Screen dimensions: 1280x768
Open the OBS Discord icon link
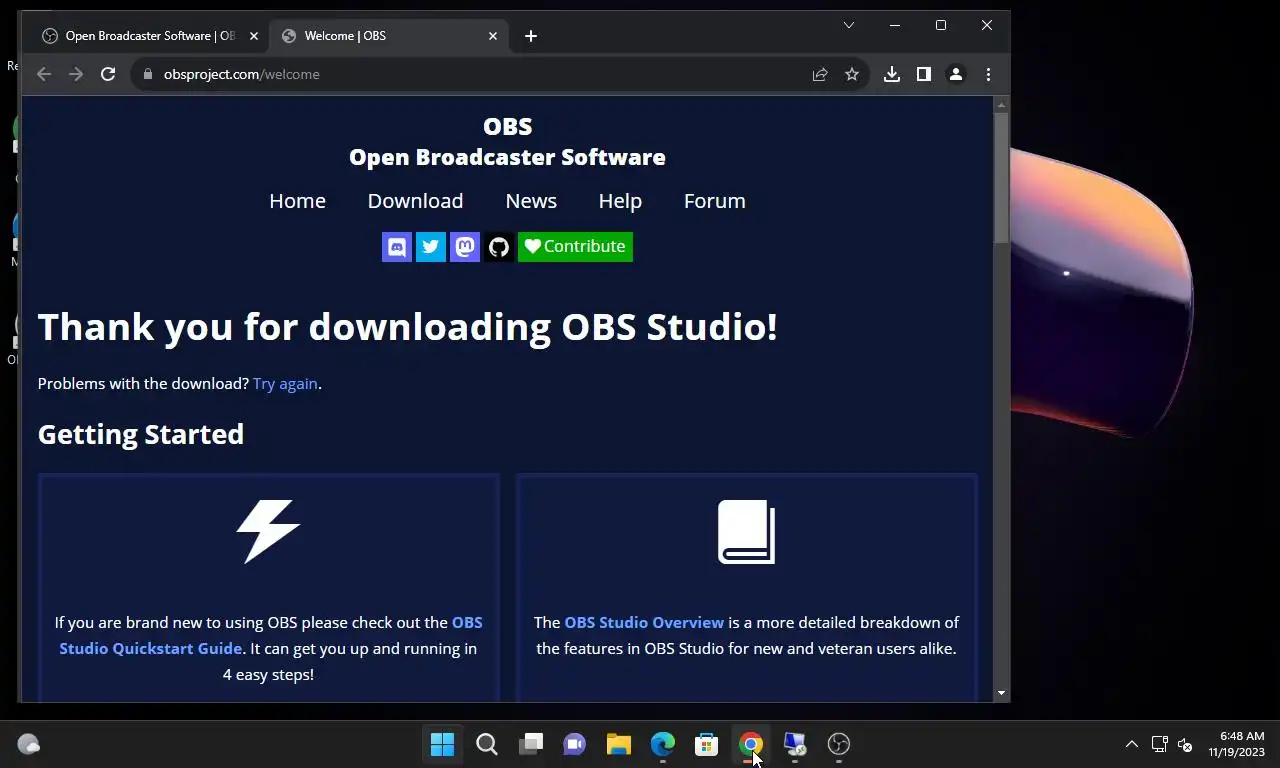(397, 247)
